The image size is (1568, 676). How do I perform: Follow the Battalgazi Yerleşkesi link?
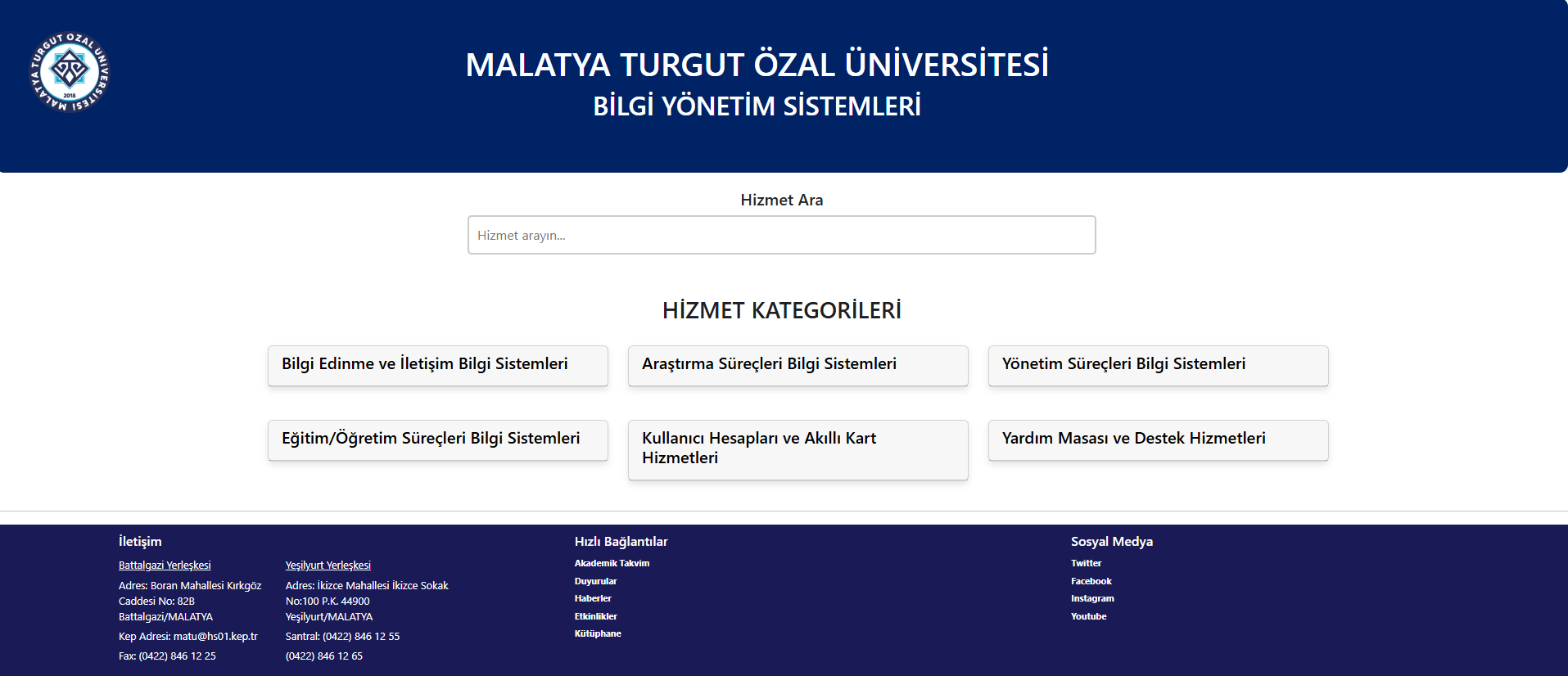165,566
